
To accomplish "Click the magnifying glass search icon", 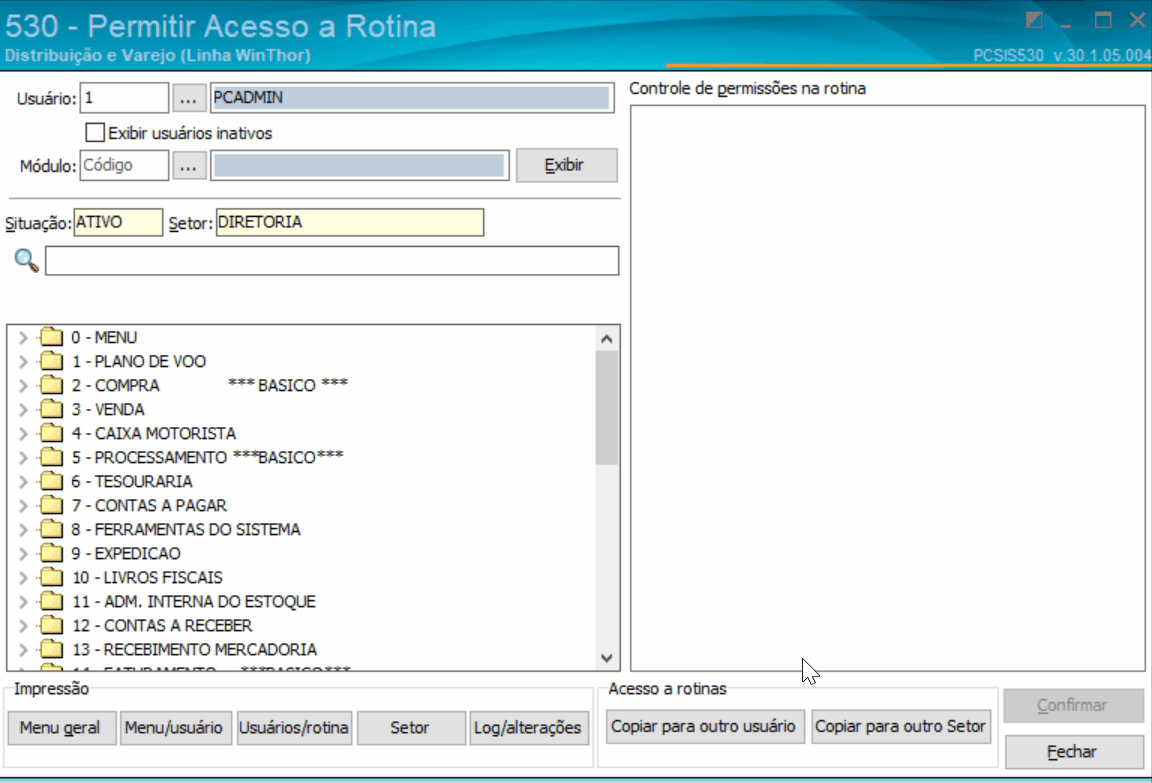I will point(26,260).
